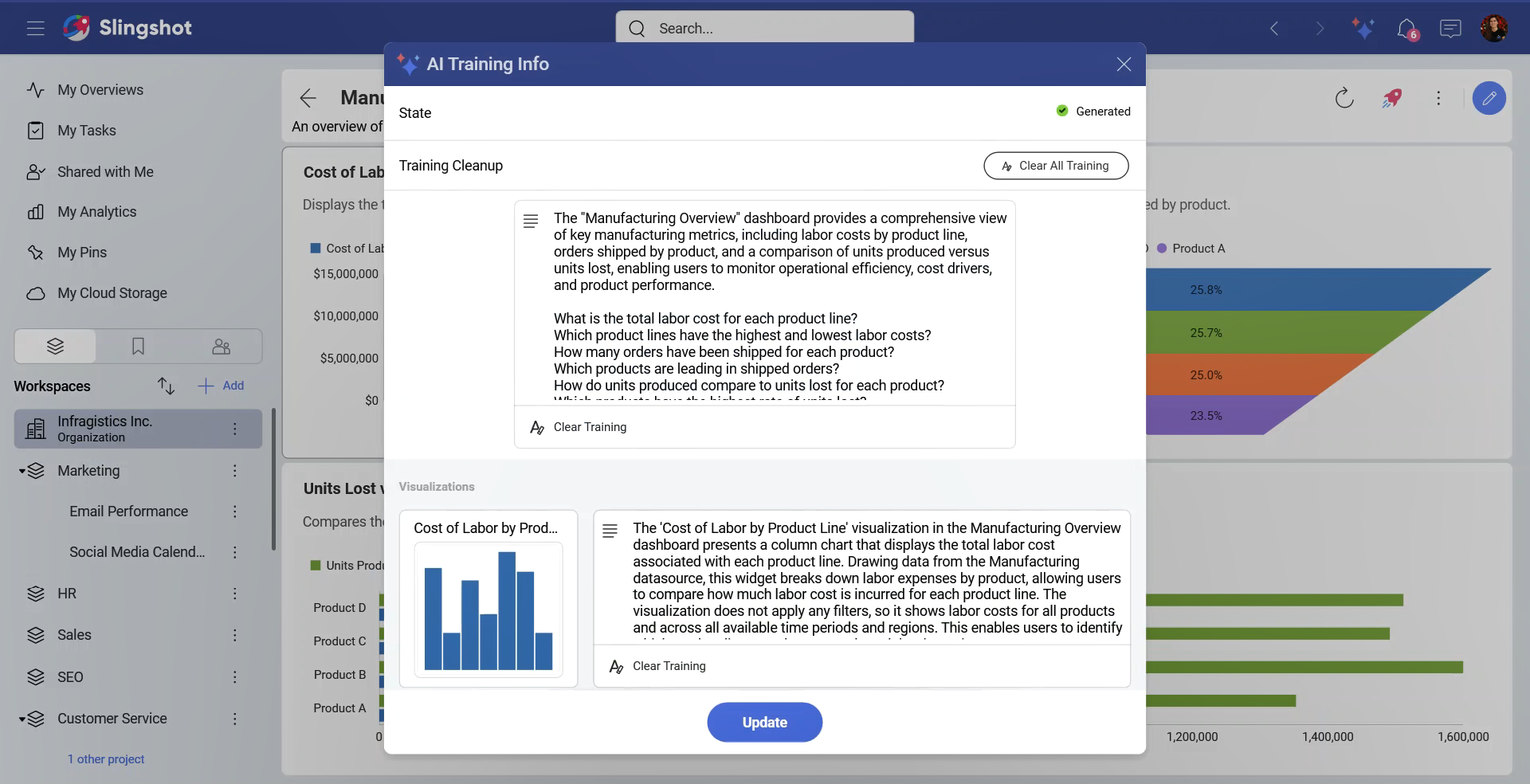Open Cost of Labor chart thumbnail
This screenshot has height=784, width=1530.
coord(488,610)
